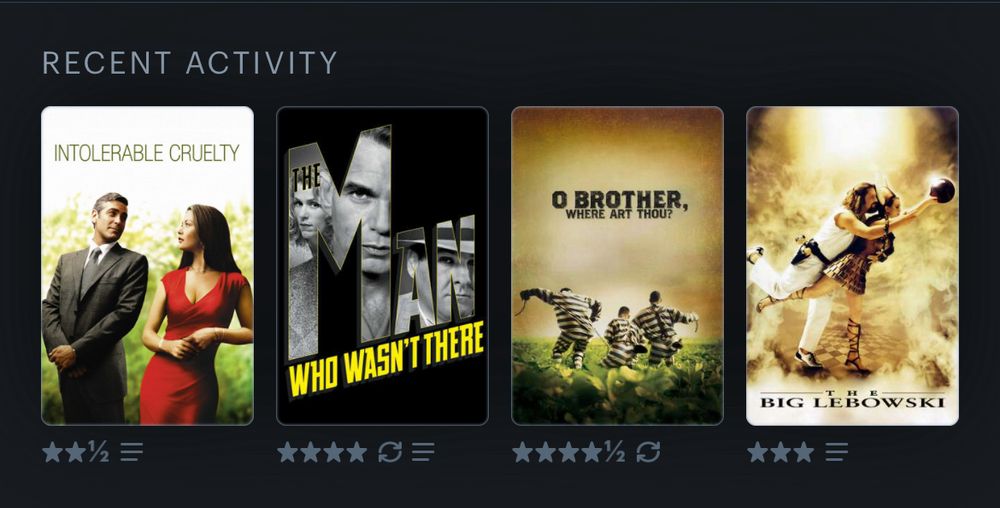Click the half-star symbol under Intolerable Cruelty
This screenshot has width=1000, height=508.
pos(98,453)
